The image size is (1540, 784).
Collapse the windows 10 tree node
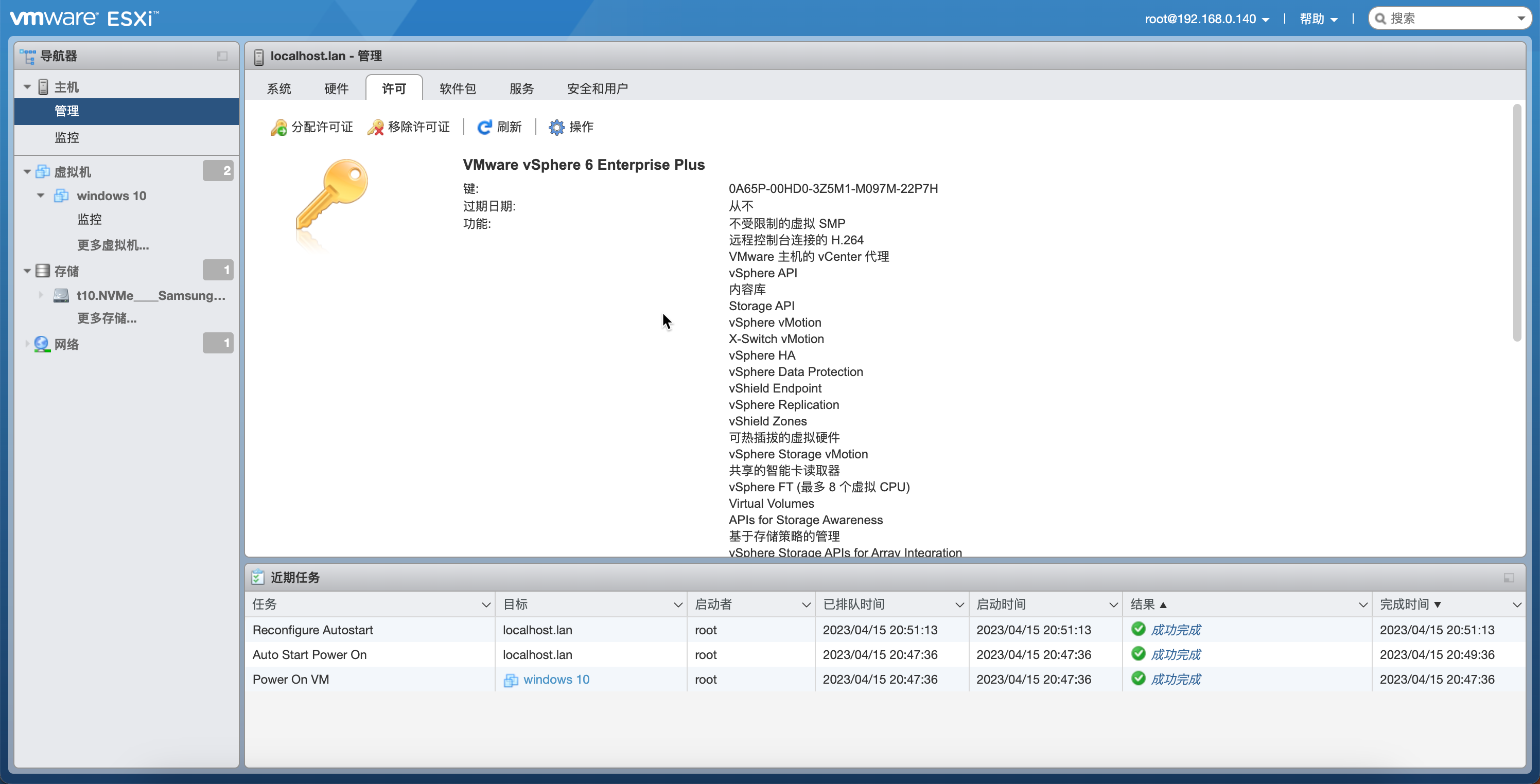click(41, 196)
